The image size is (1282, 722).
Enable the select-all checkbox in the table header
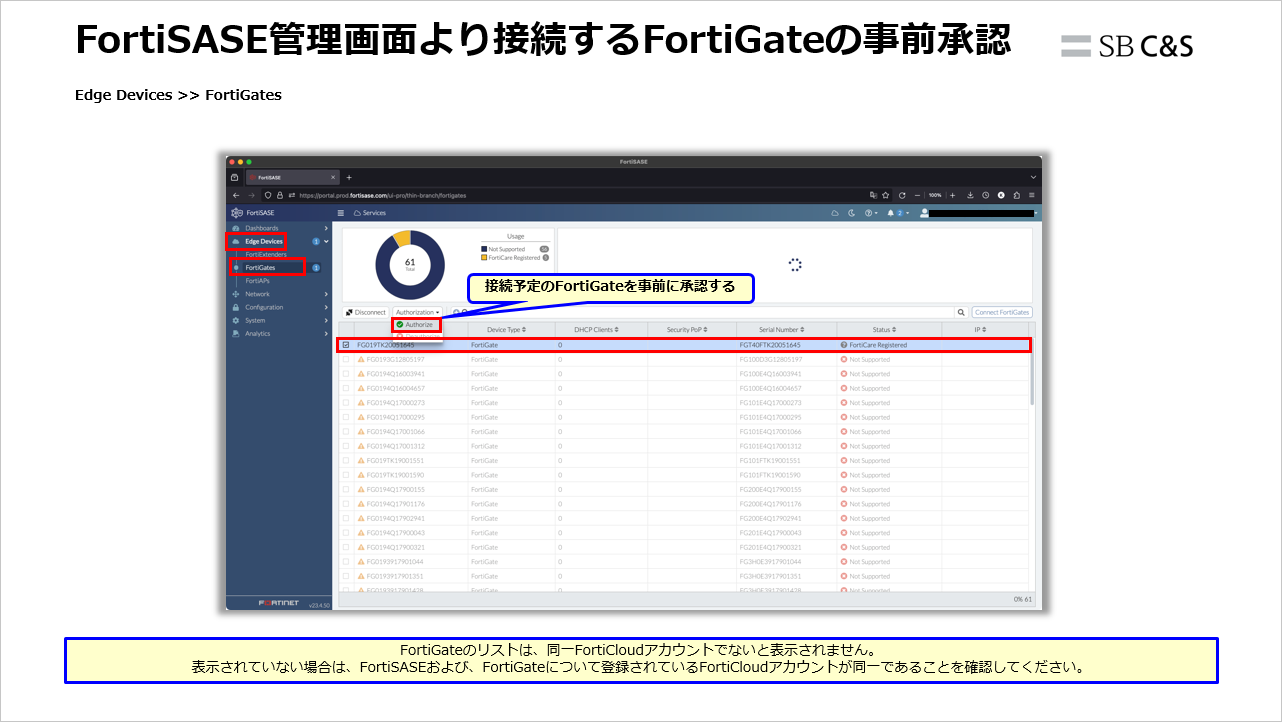click(347, 329)
